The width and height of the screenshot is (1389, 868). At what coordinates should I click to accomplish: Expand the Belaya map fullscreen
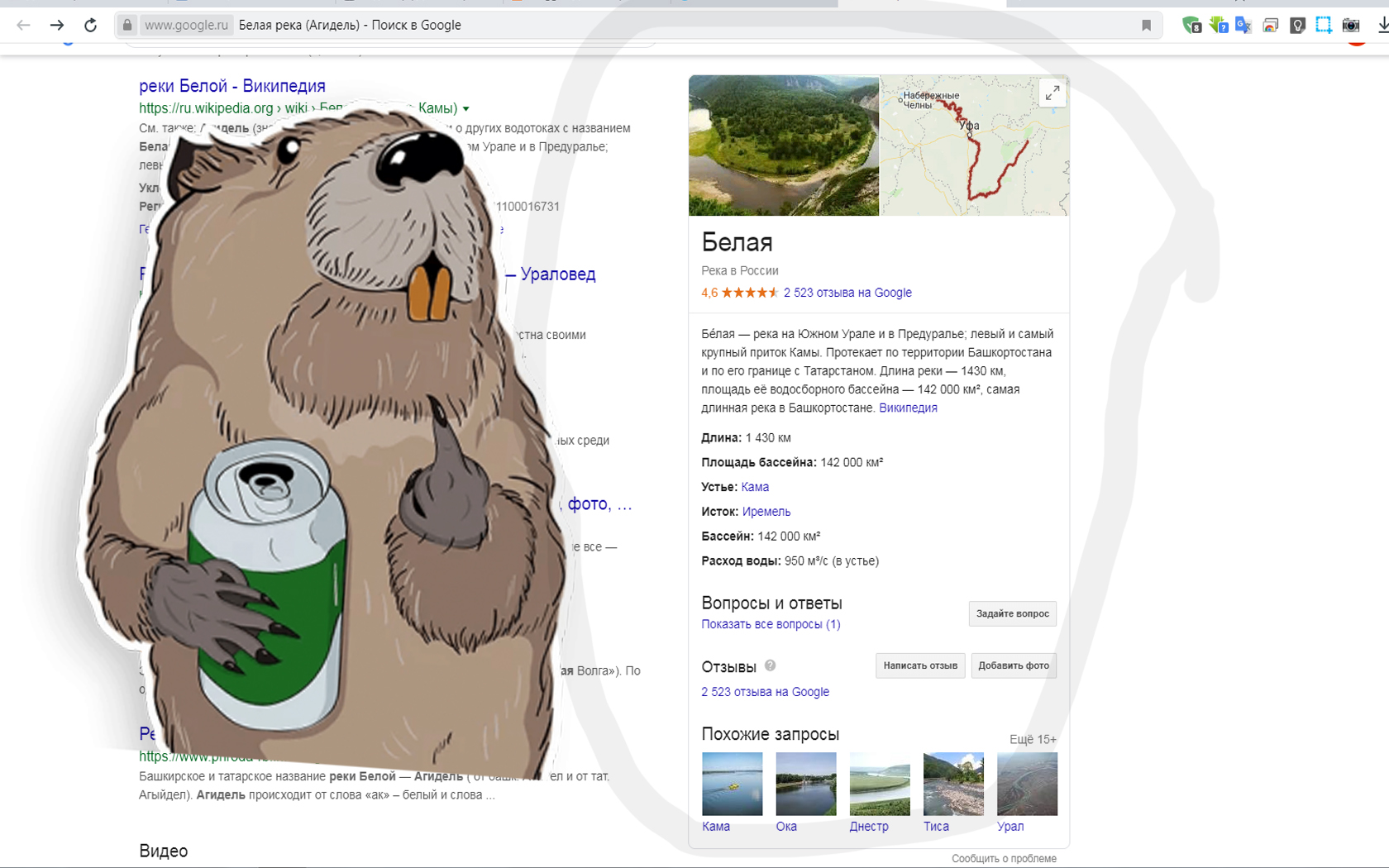pos(1052,93)
